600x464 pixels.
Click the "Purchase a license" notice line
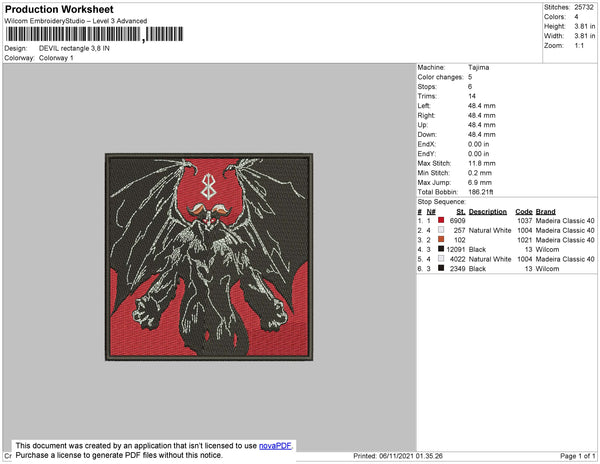119,455
